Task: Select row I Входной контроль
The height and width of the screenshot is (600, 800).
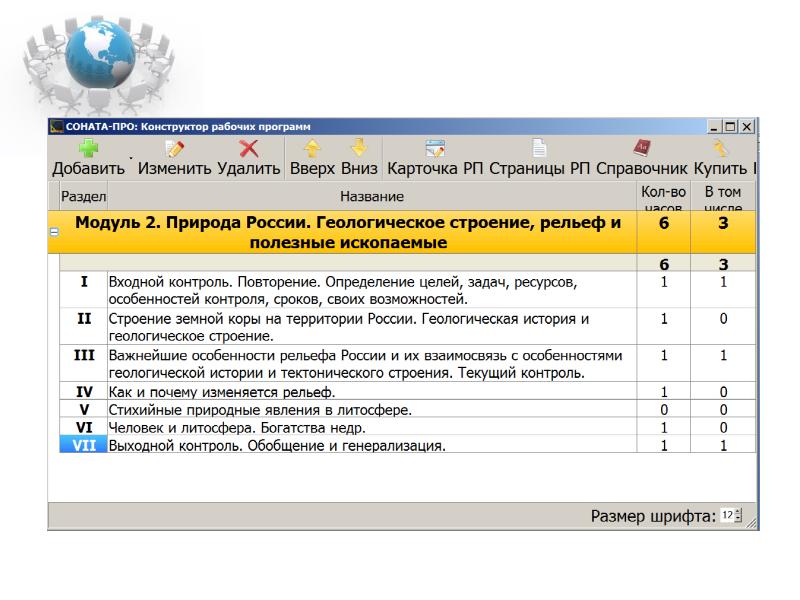Action: (x=370, y=290)
